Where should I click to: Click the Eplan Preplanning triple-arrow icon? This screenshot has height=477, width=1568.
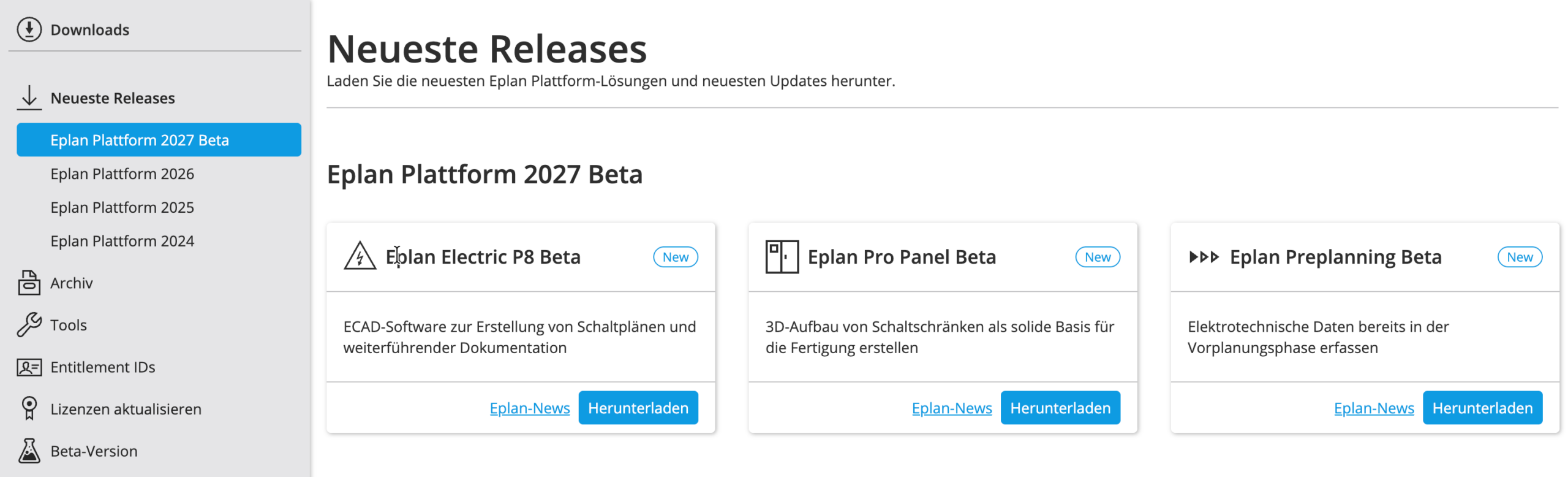point(1204,257)
